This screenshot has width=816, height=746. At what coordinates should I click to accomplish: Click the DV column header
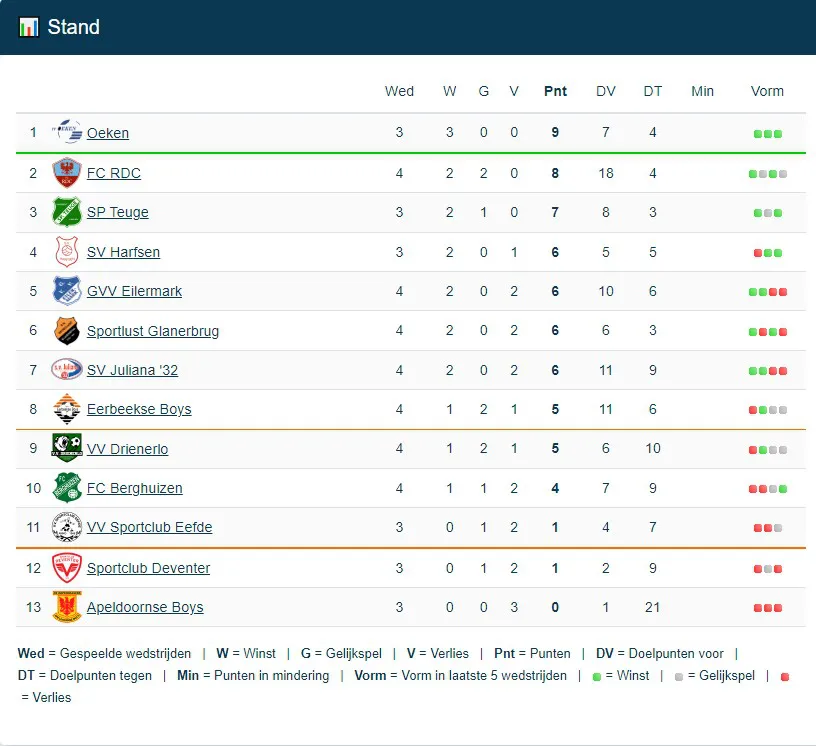point(606,91)
